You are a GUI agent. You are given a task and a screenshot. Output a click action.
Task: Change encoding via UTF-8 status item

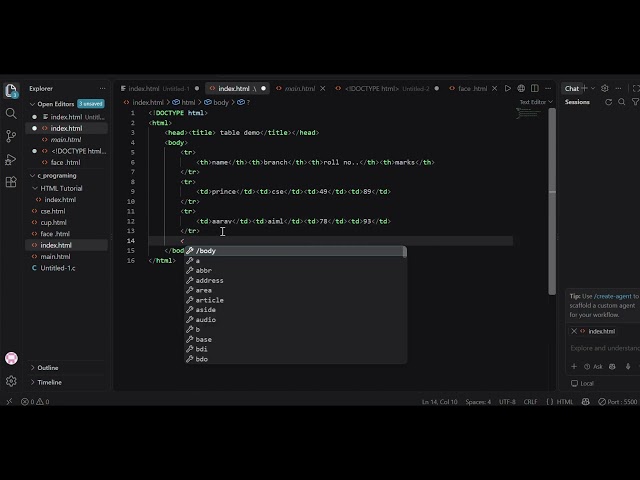507,402
